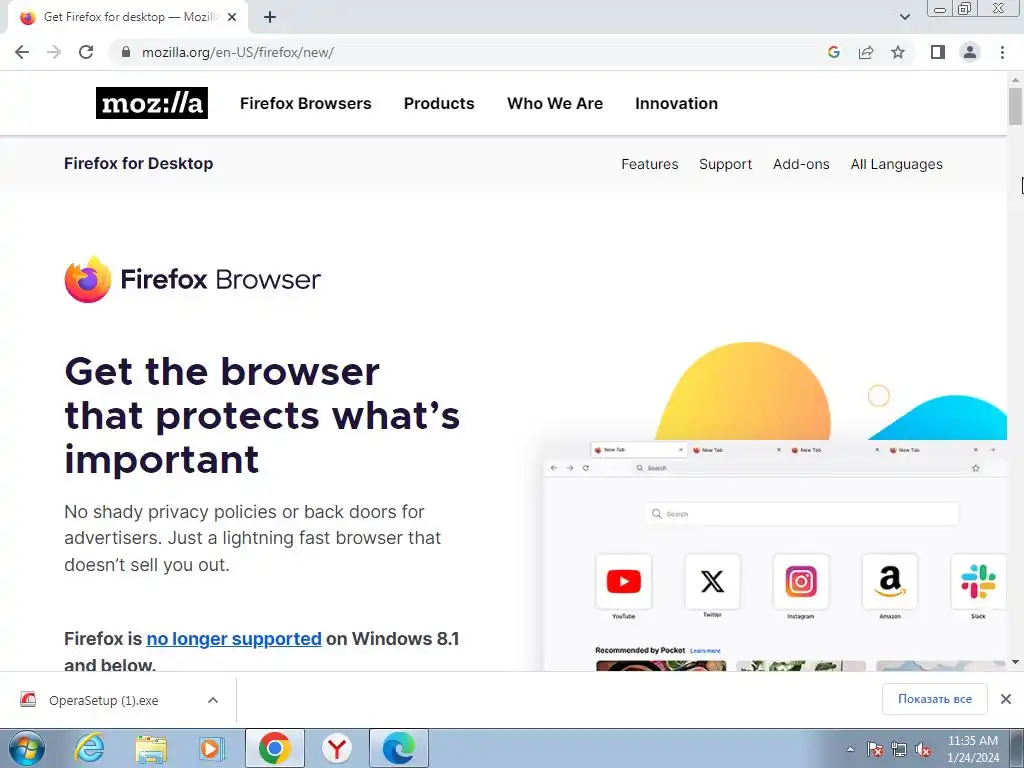Click the Amazon tile in preview
1024x768 pixels.
tap(889, 581)
